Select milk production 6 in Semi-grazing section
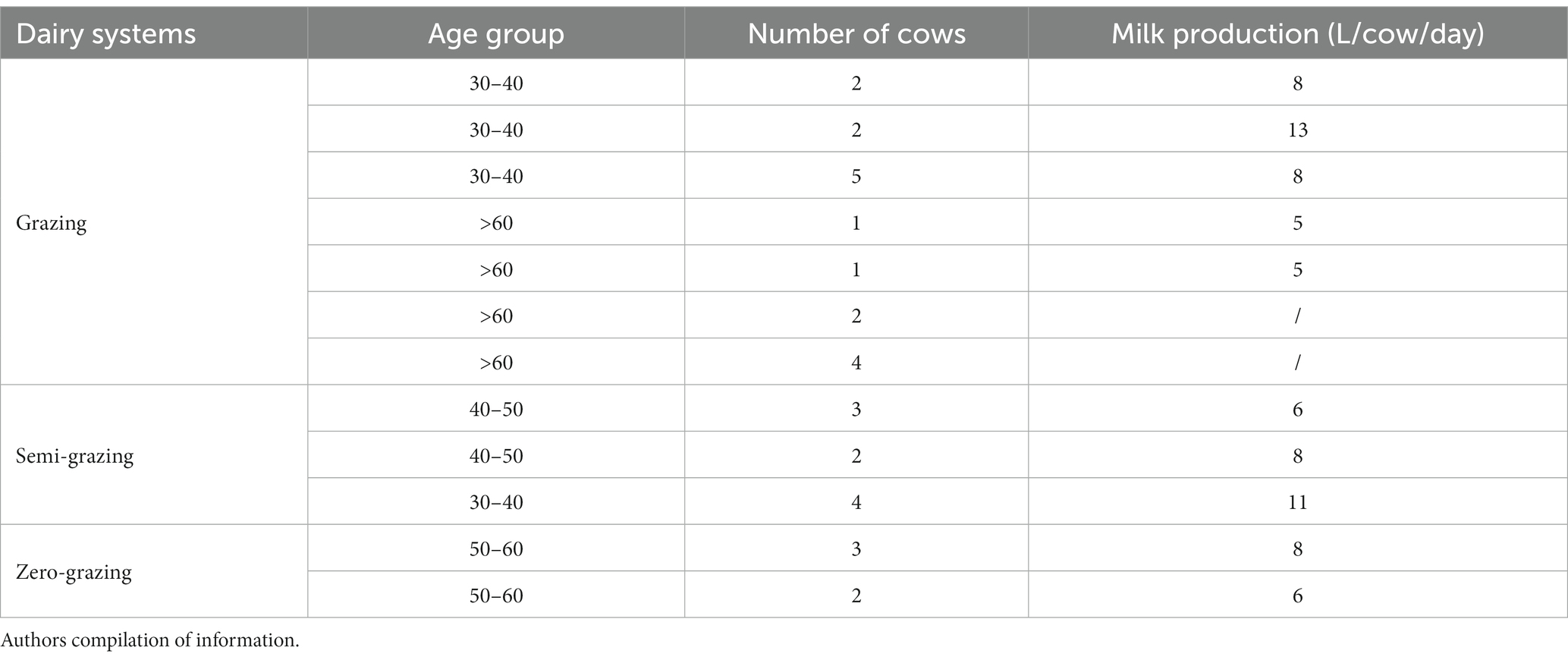The width and height of the screenshot is (1568, 660). pyautogui.click(x=1298, y=410)
